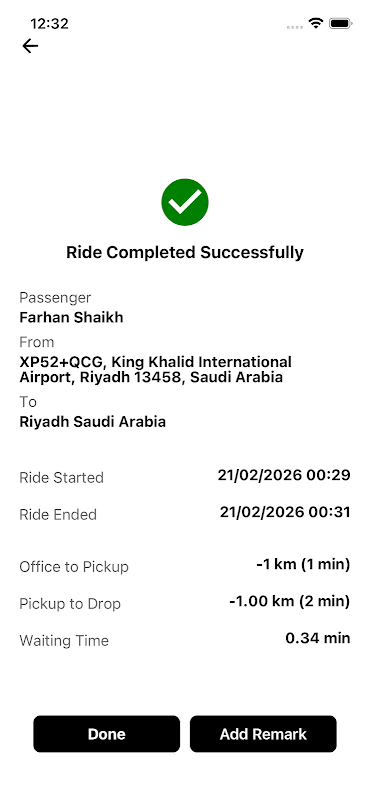This screenshot has width=370, height=800.
Task: Tap the green checkmark success icon
Action: click(x=185, y=202)
